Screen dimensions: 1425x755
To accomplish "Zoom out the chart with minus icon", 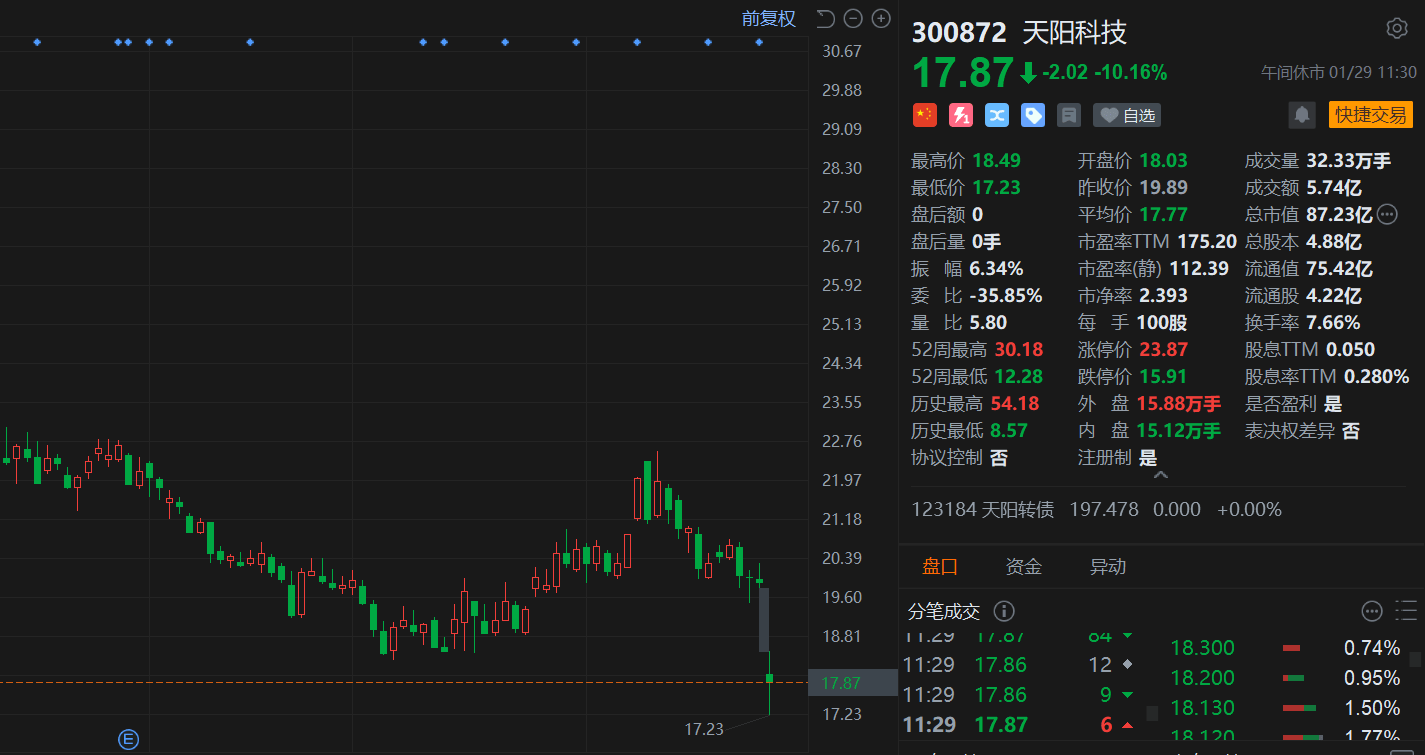I will coord(853,18).
